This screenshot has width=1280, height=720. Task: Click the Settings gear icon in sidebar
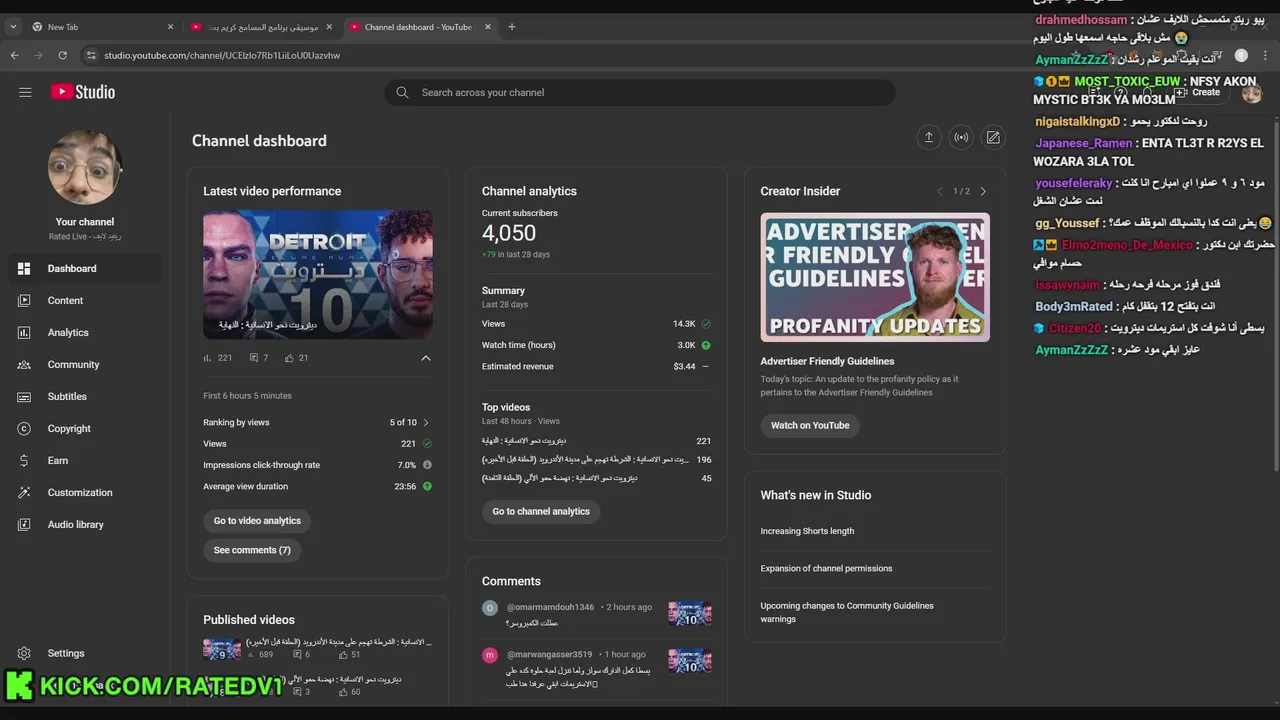click(24, 653)
